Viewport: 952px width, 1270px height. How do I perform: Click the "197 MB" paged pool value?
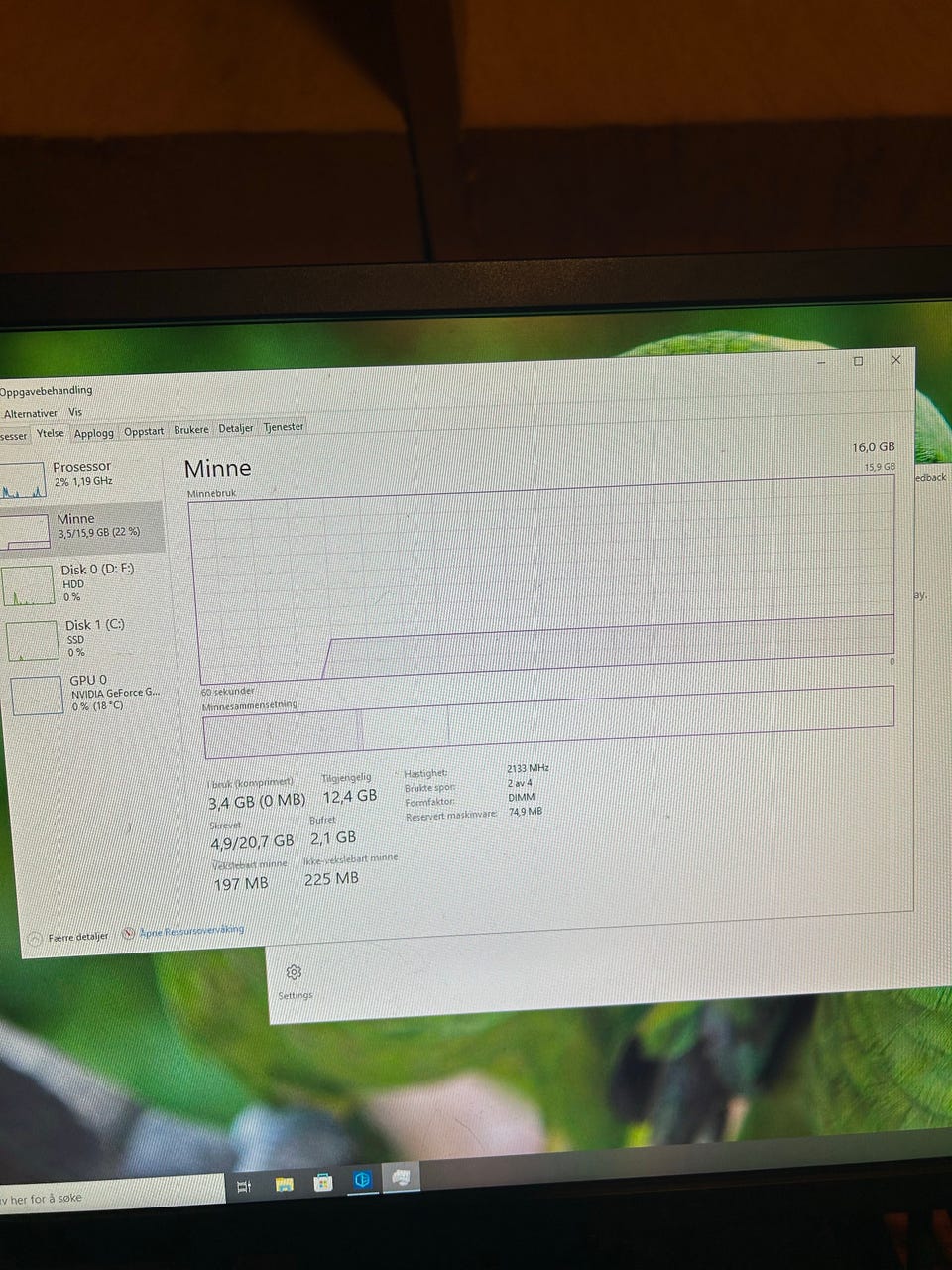click(241, 883)
